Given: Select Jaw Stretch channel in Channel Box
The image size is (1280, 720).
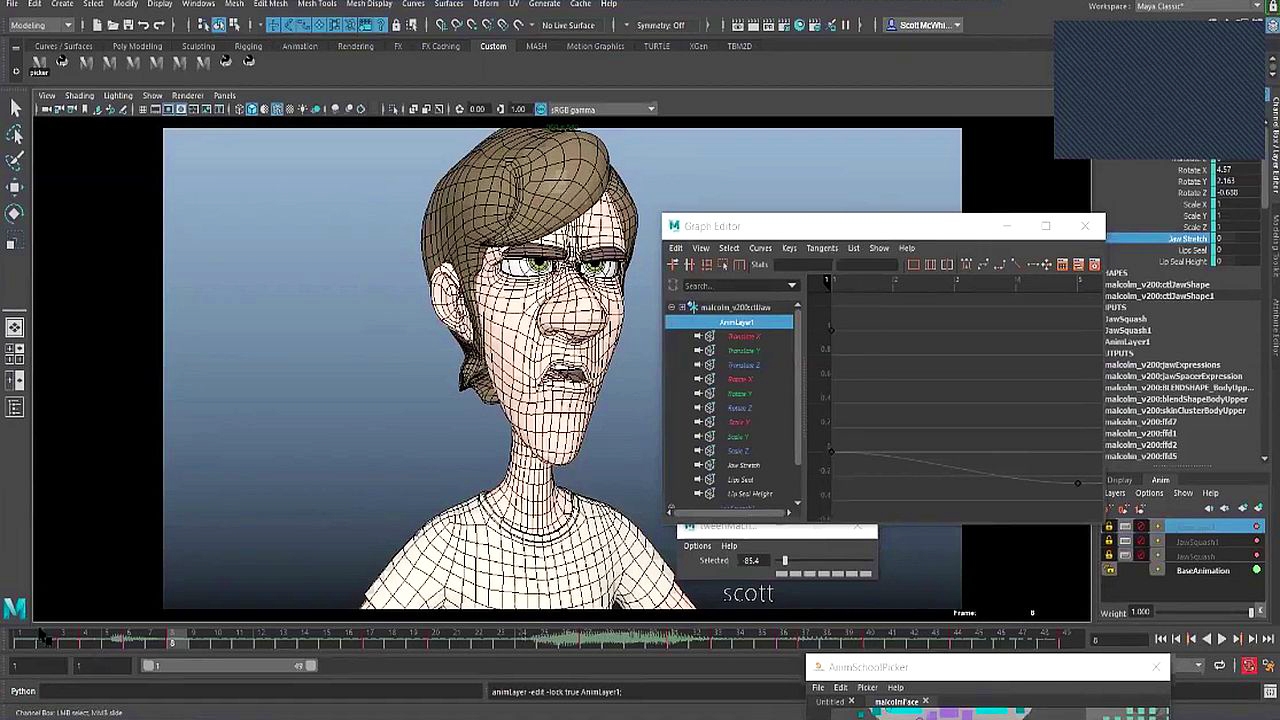Looking at the screenshot, I should coord(1186,239).
